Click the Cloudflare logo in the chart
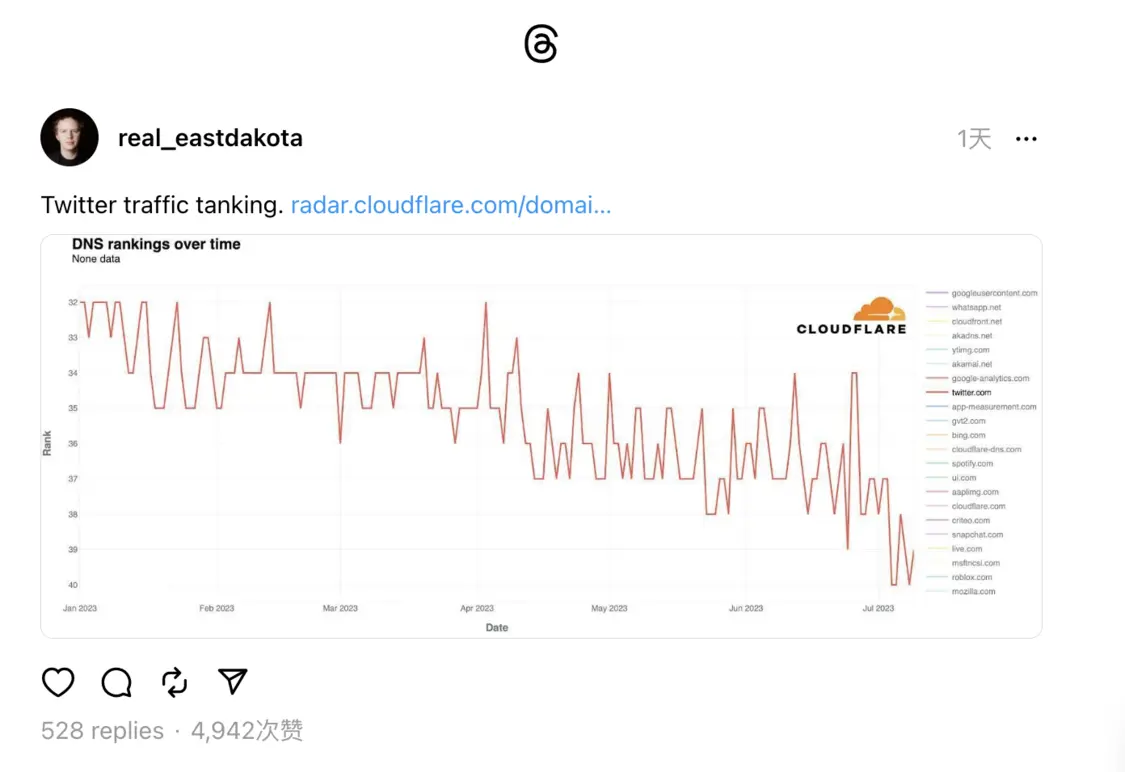 click(852, 316)
